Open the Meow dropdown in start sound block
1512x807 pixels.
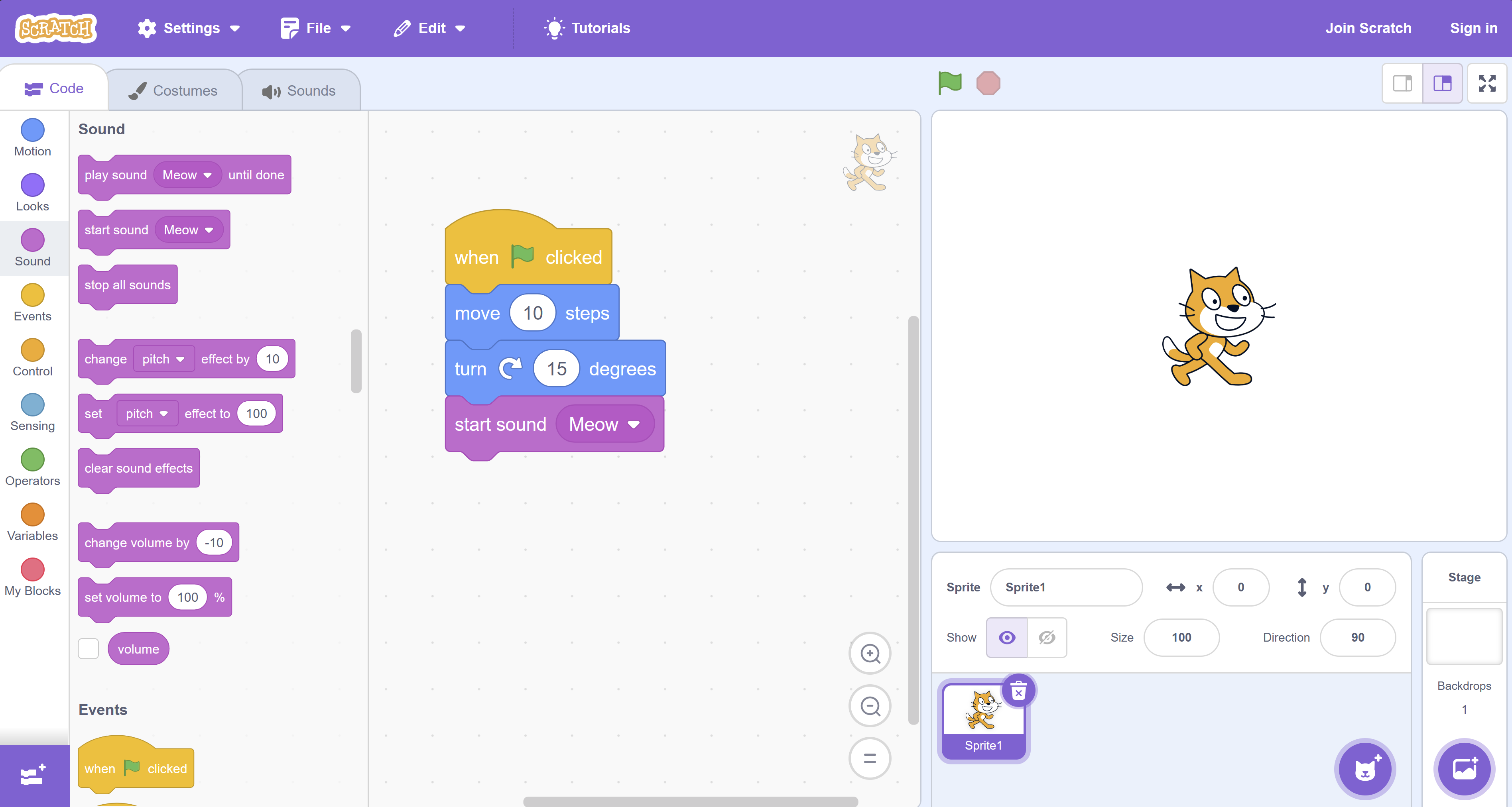point(604,424)
